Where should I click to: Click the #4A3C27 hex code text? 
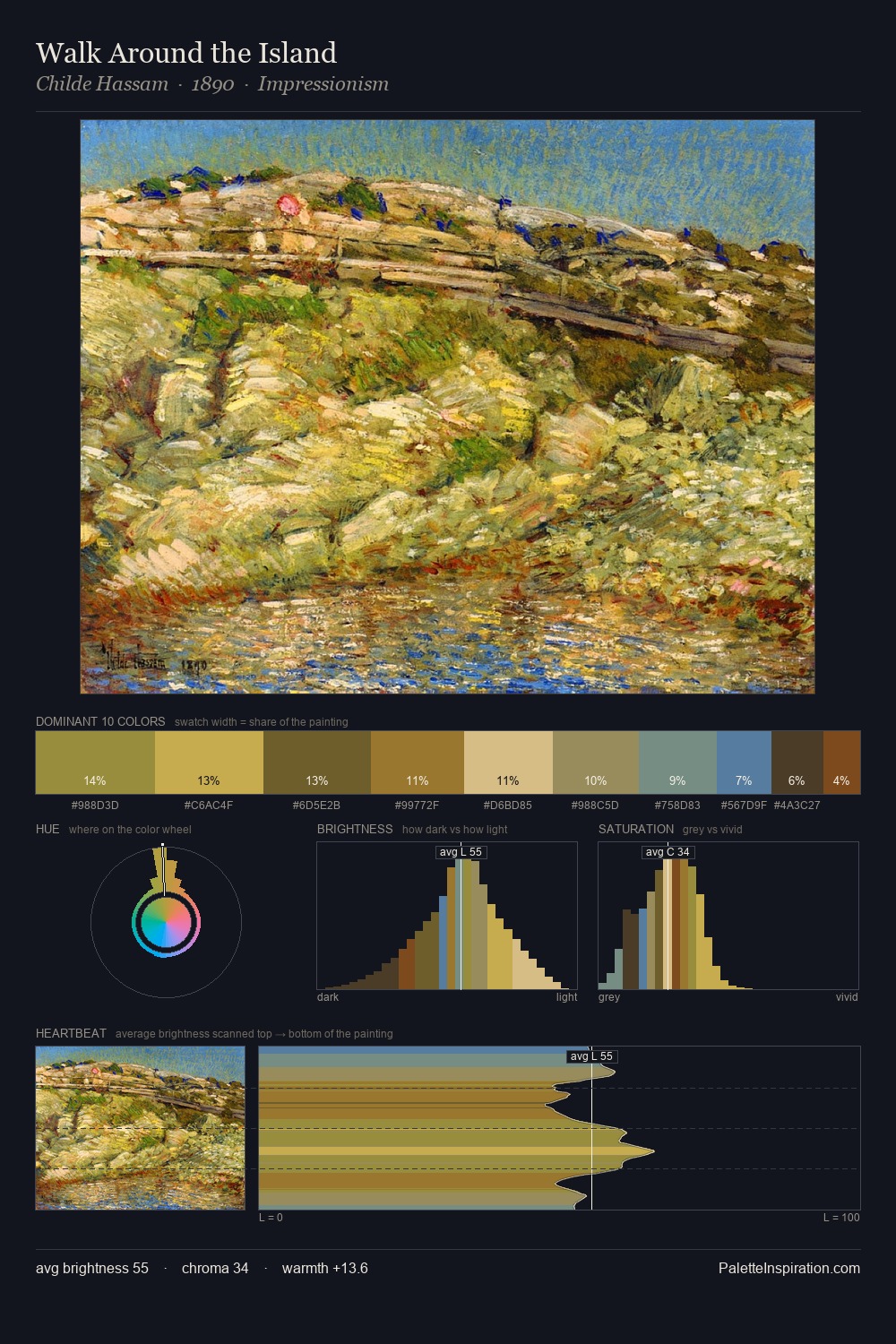pos(797,806)
